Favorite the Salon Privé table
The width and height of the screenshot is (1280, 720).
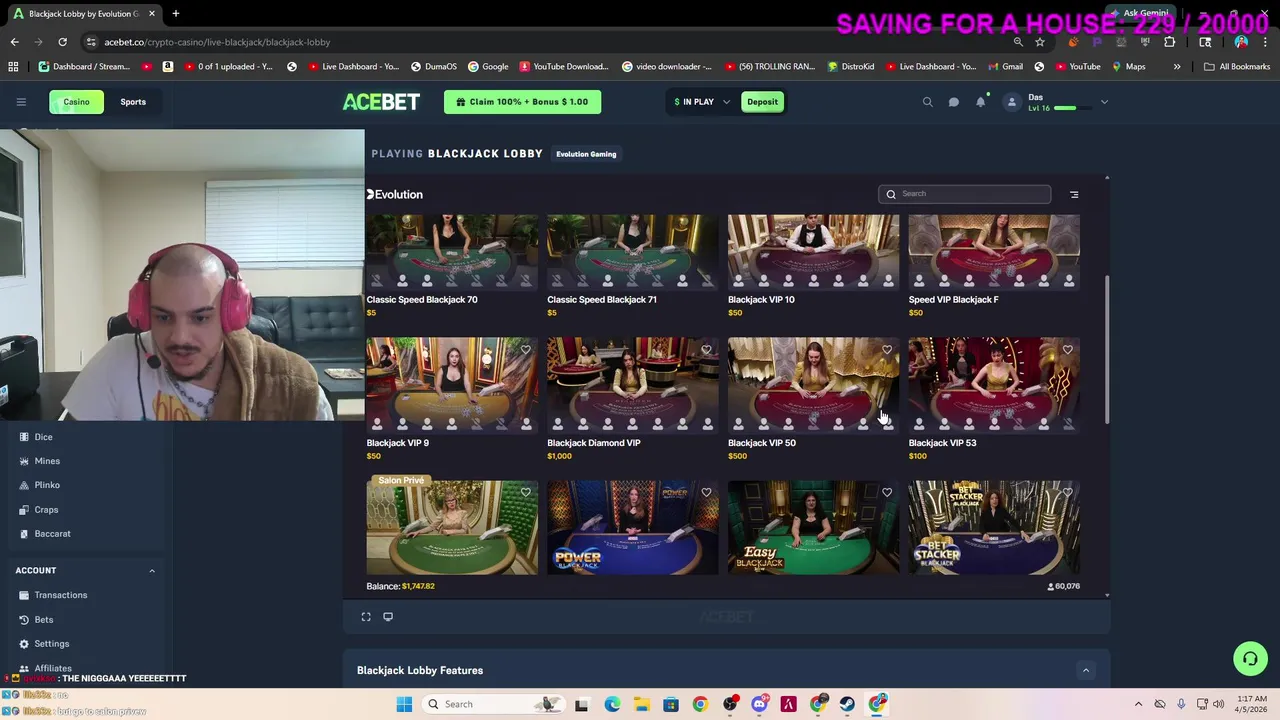(x=525, y=492)
